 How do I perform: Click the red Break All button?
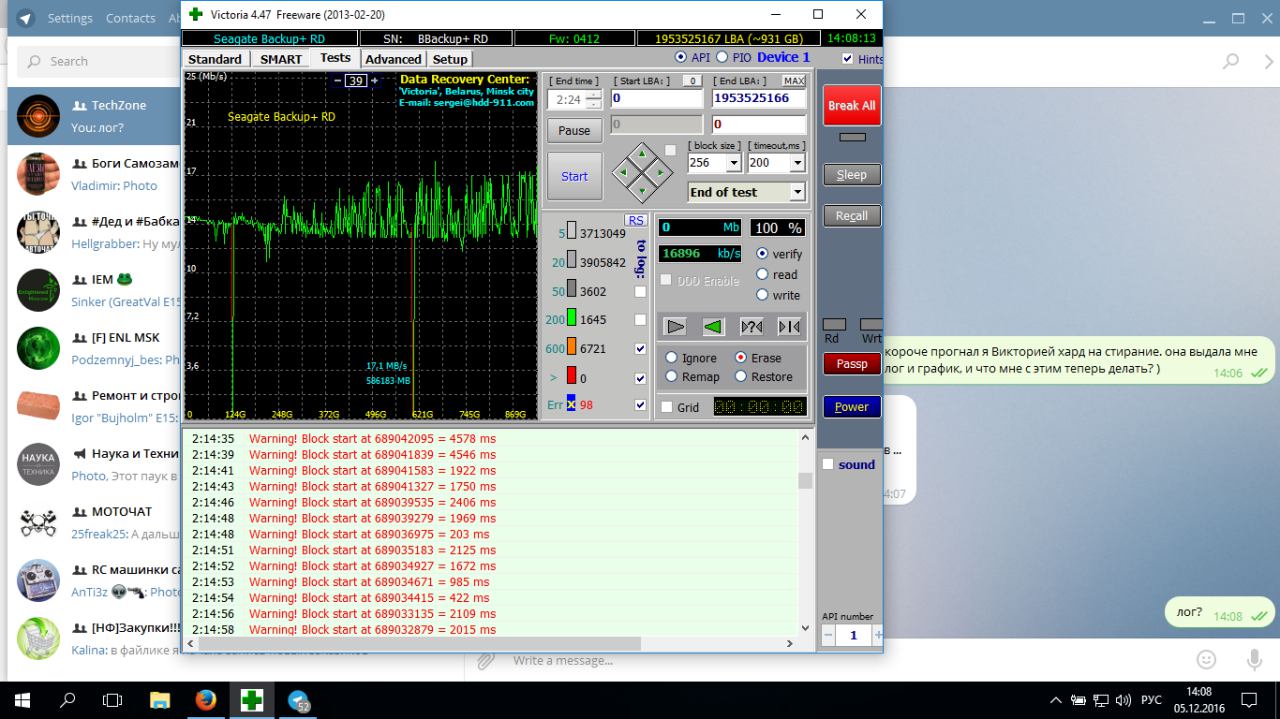(x=851, y=105)
